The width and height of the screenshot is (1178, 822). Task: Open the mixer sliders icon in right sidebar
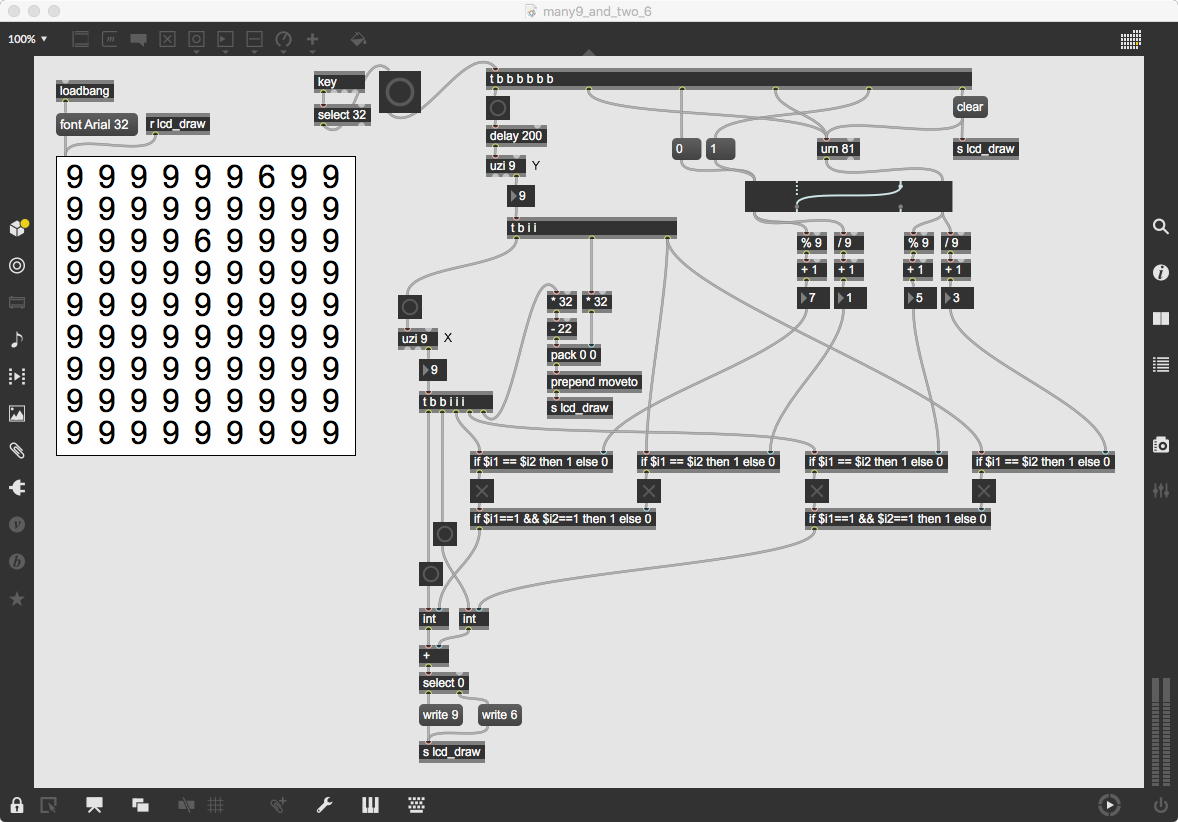point(1161,491)
